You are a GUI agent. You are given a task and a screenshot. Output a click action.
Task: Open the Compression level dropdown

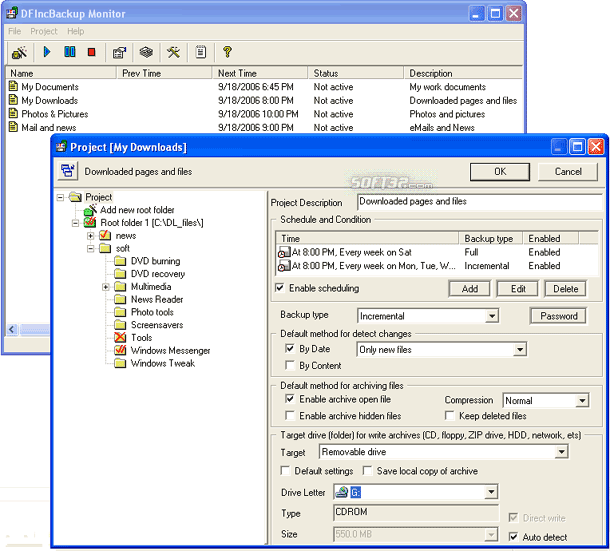coord(582,400)
